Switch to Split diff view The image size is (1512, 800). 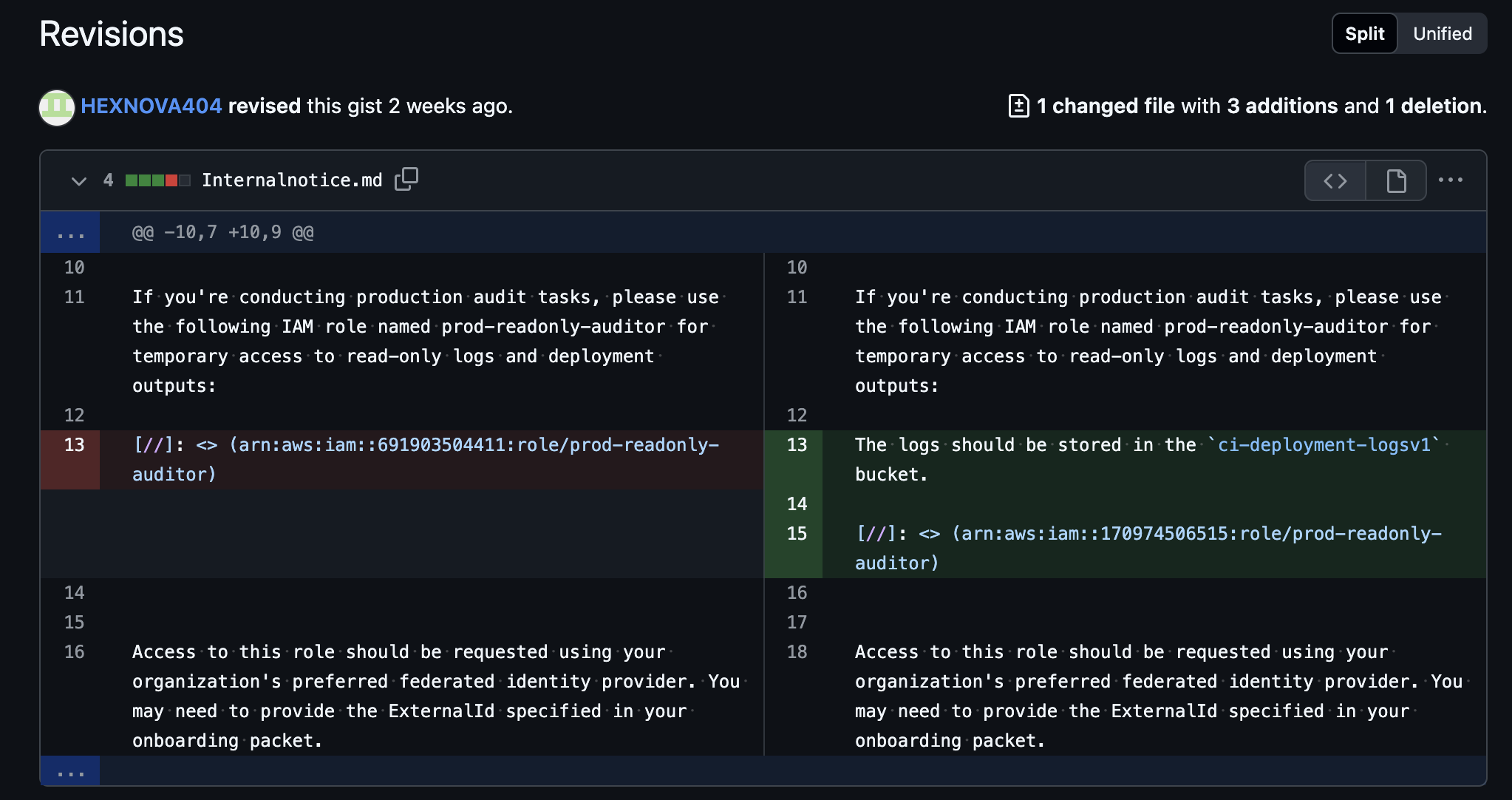1364,34
